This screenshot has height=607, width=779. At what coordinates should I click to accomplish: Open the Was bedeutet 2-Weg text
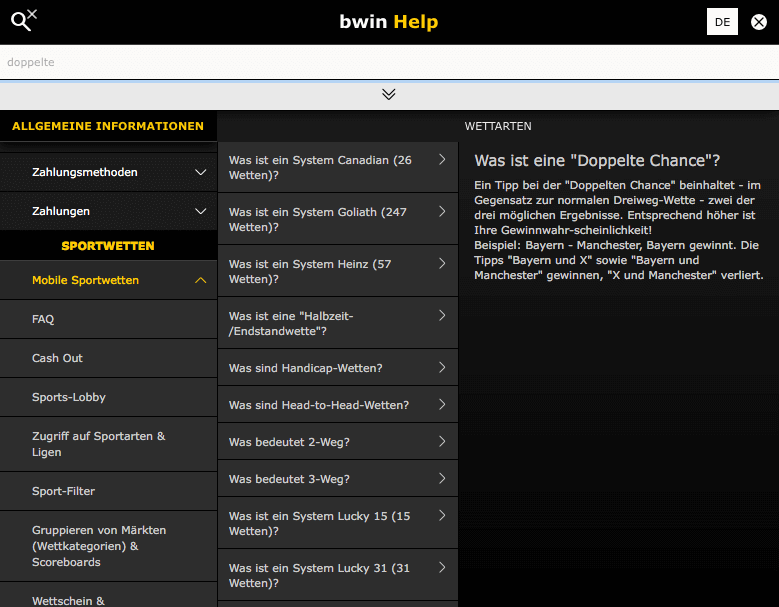(289, 442)
